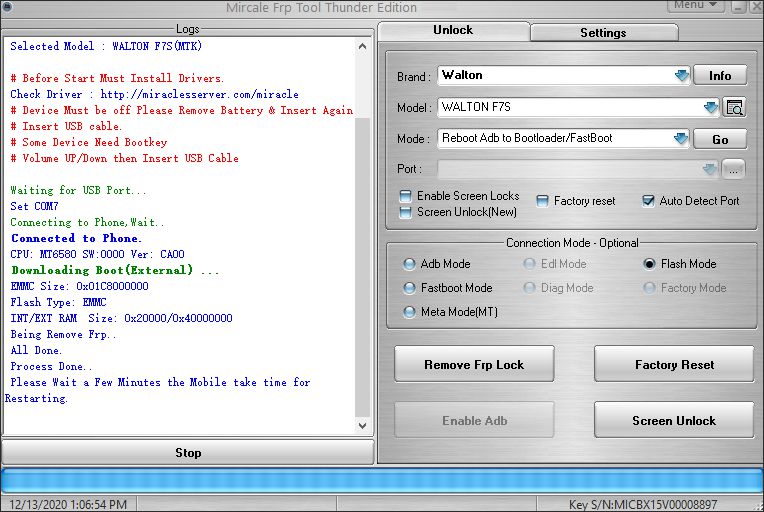The width and height of the screenshot is (764, 512).
Task: Select the Diag Mode radio button
Action: (529, 288)
